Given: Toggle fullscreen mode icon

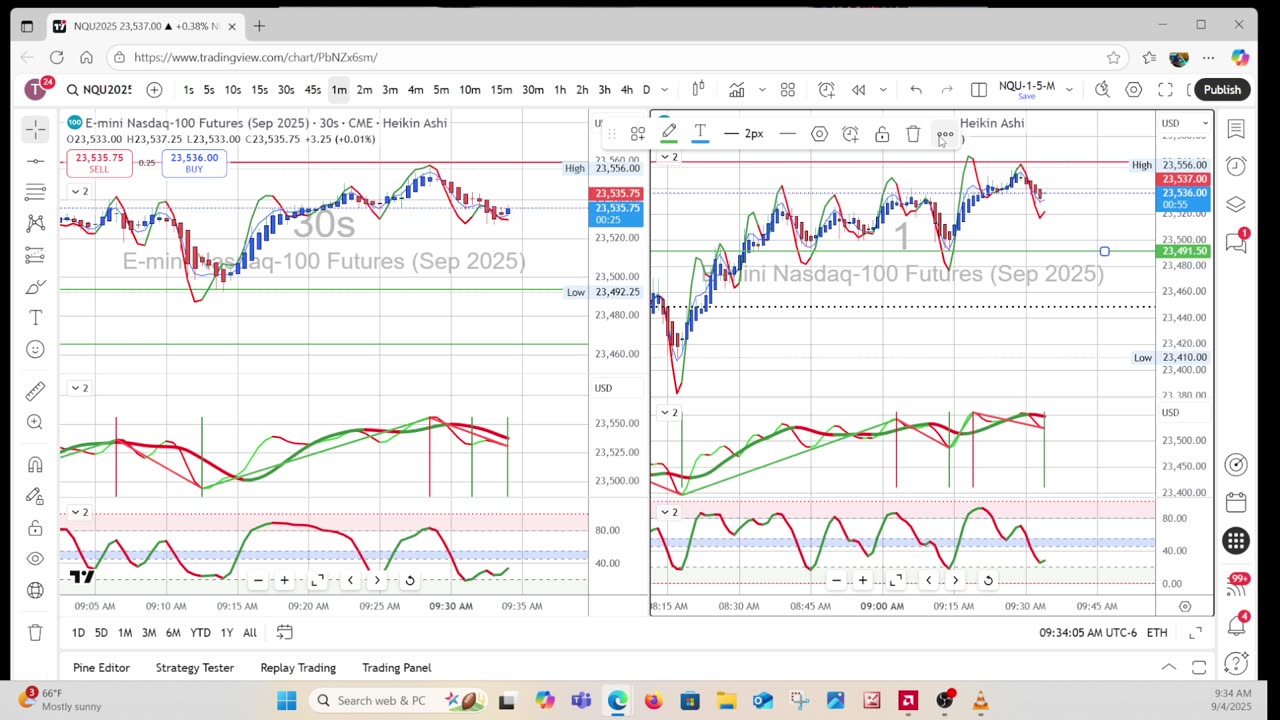Looking at the screenshot, I should tap(1165, 90).
